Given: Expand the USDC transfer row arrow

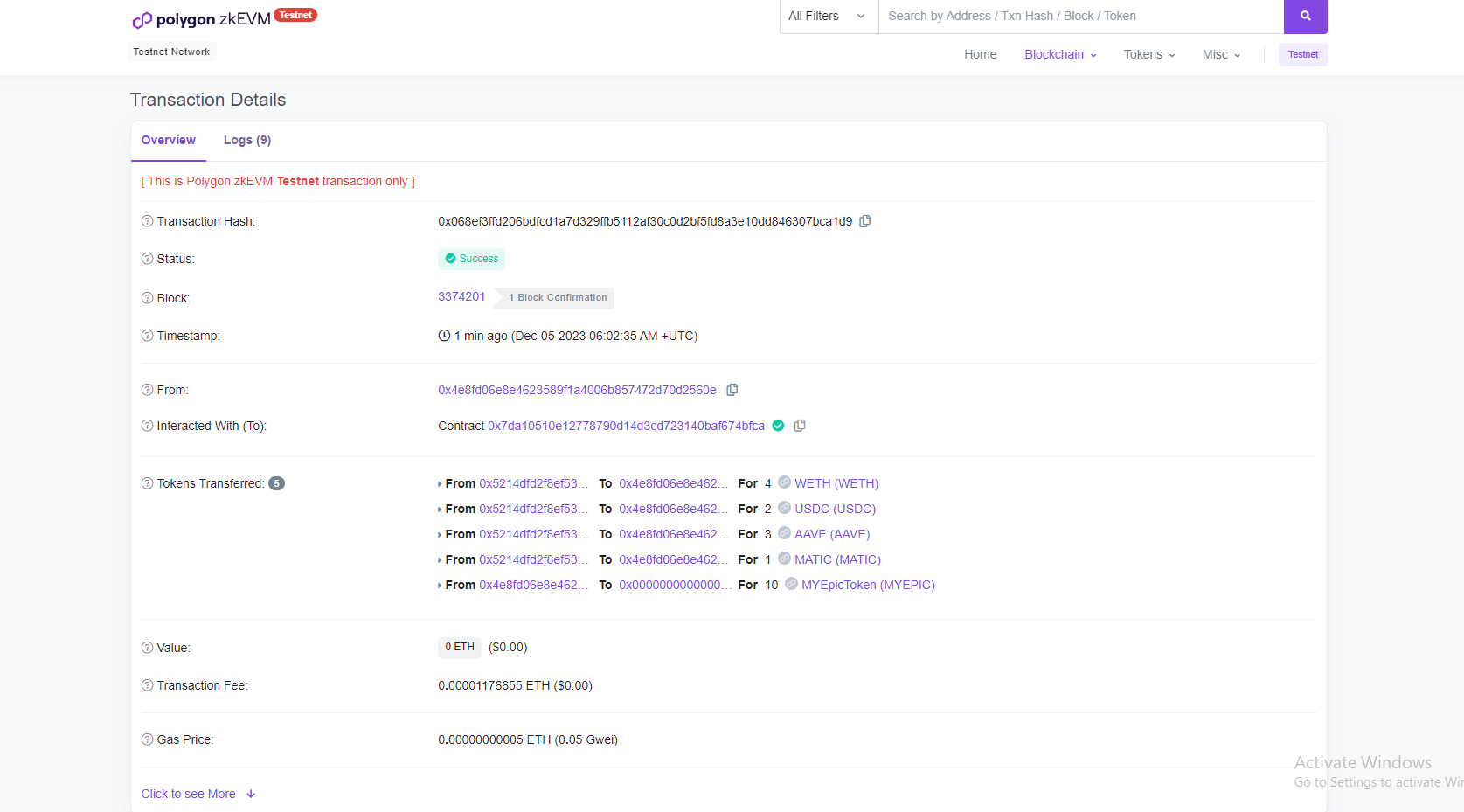Looking at the screenshot, I should [x=440, y=510].
